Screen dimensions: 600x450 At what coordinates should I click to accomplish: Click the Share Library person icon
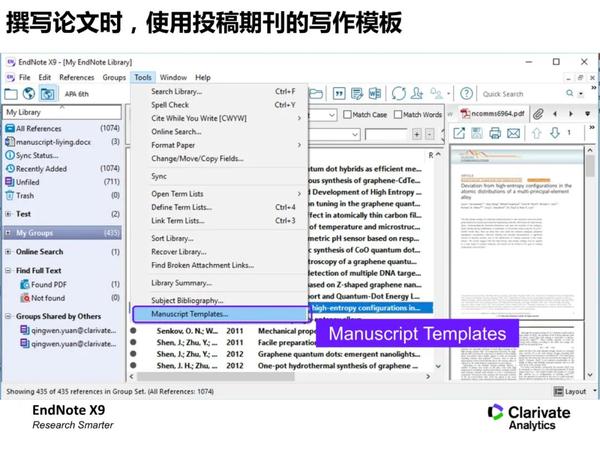416,94
